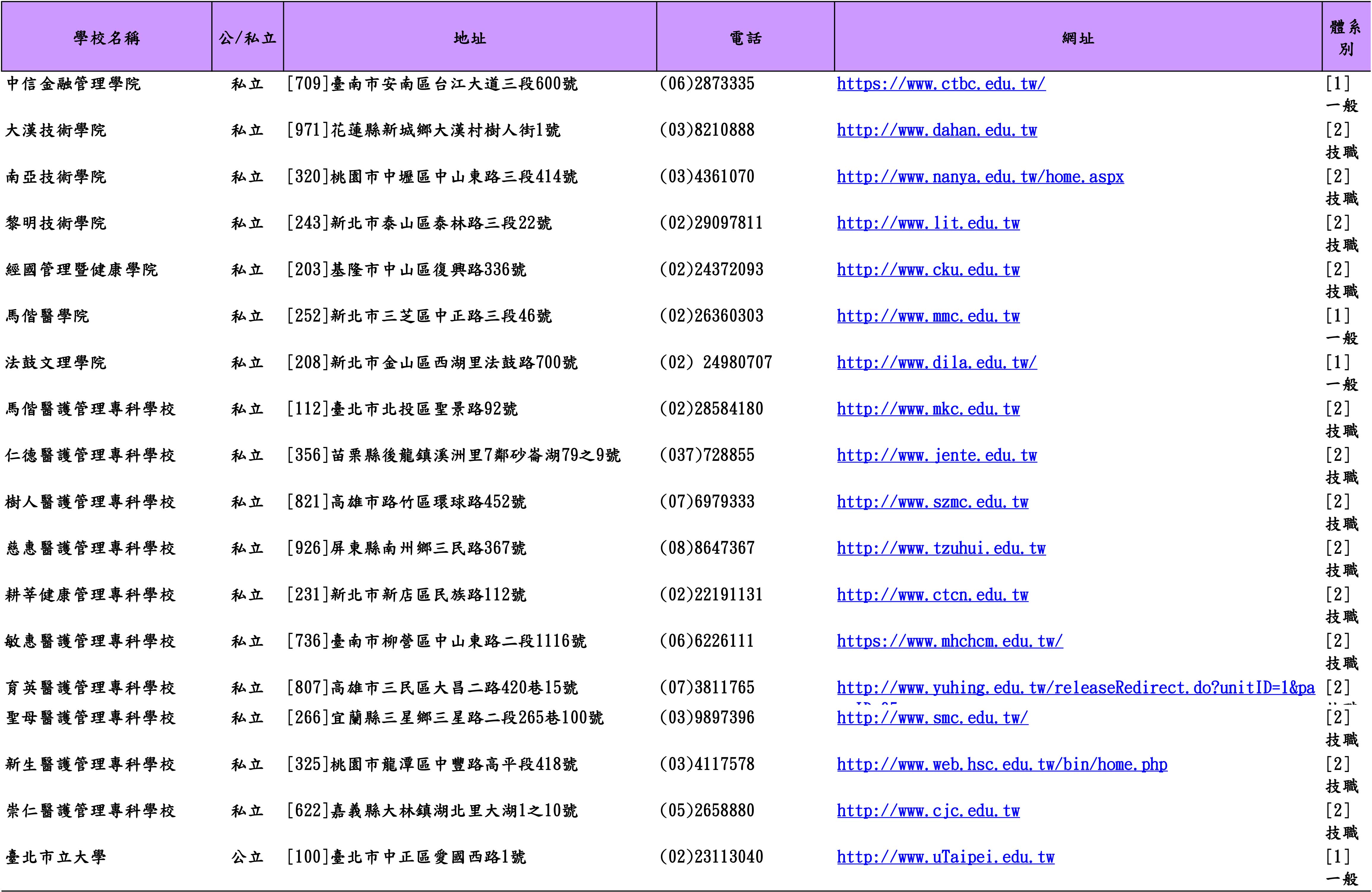Click the 網址 column header cell
This screenshot has height=892, width=1372.
1077,38
